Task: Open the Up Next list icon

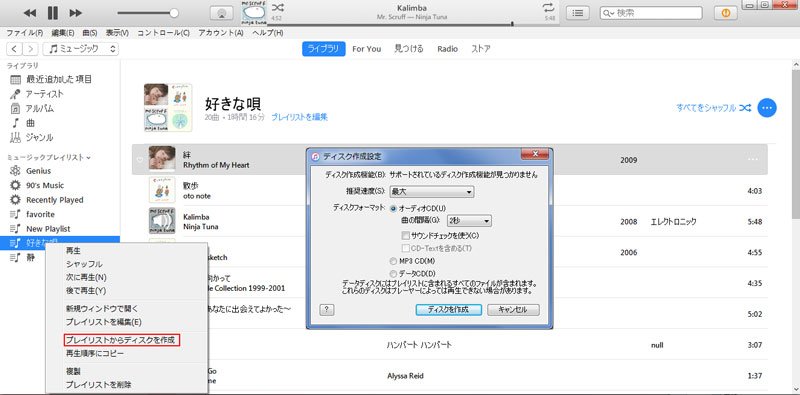Action: 578,13
